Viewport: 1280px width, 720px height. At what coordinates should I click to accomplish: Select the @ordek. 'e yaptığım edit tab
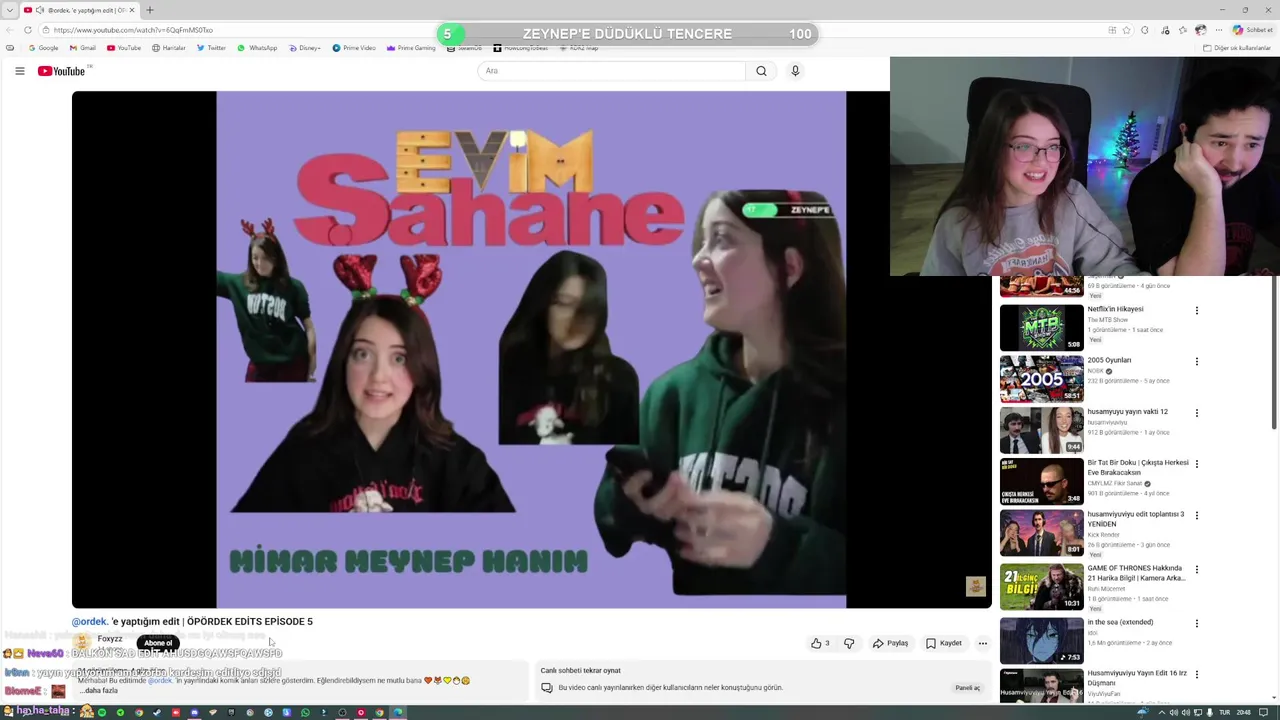tap(80, 10)
